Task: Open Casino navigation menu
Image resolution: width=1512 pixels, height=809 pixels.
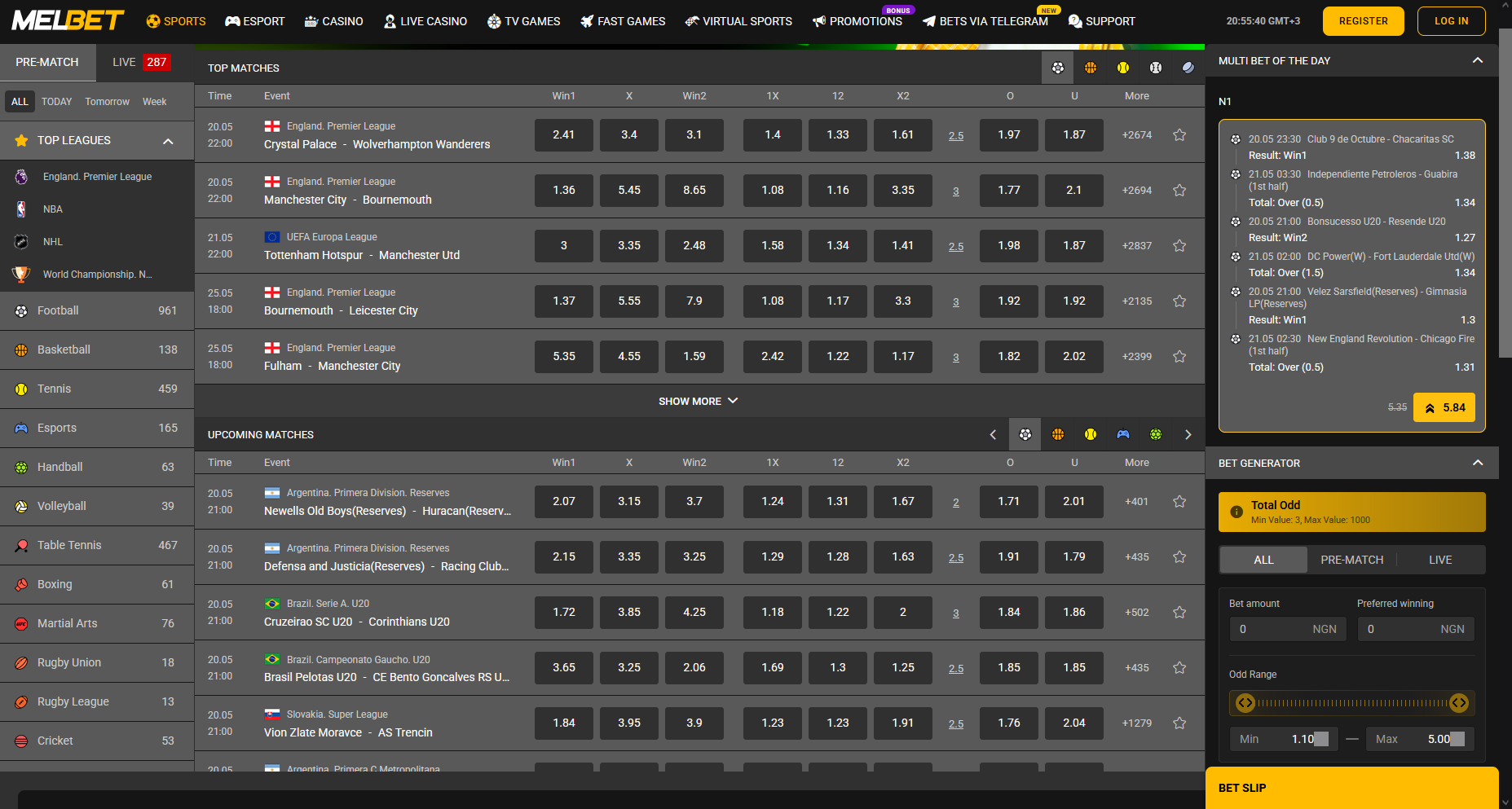Action: point(333,21)
